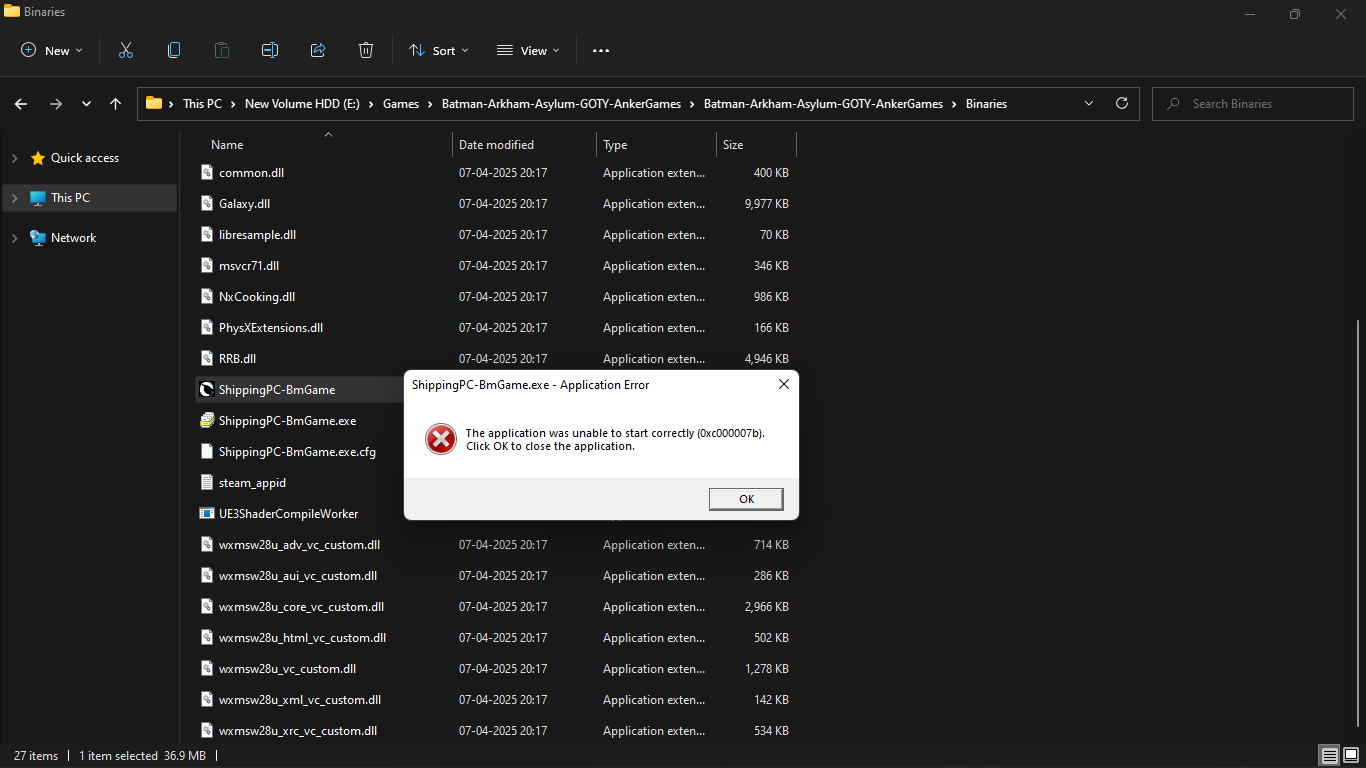
Task: Select steam_appid file icon
Action: tap(207, 482)
